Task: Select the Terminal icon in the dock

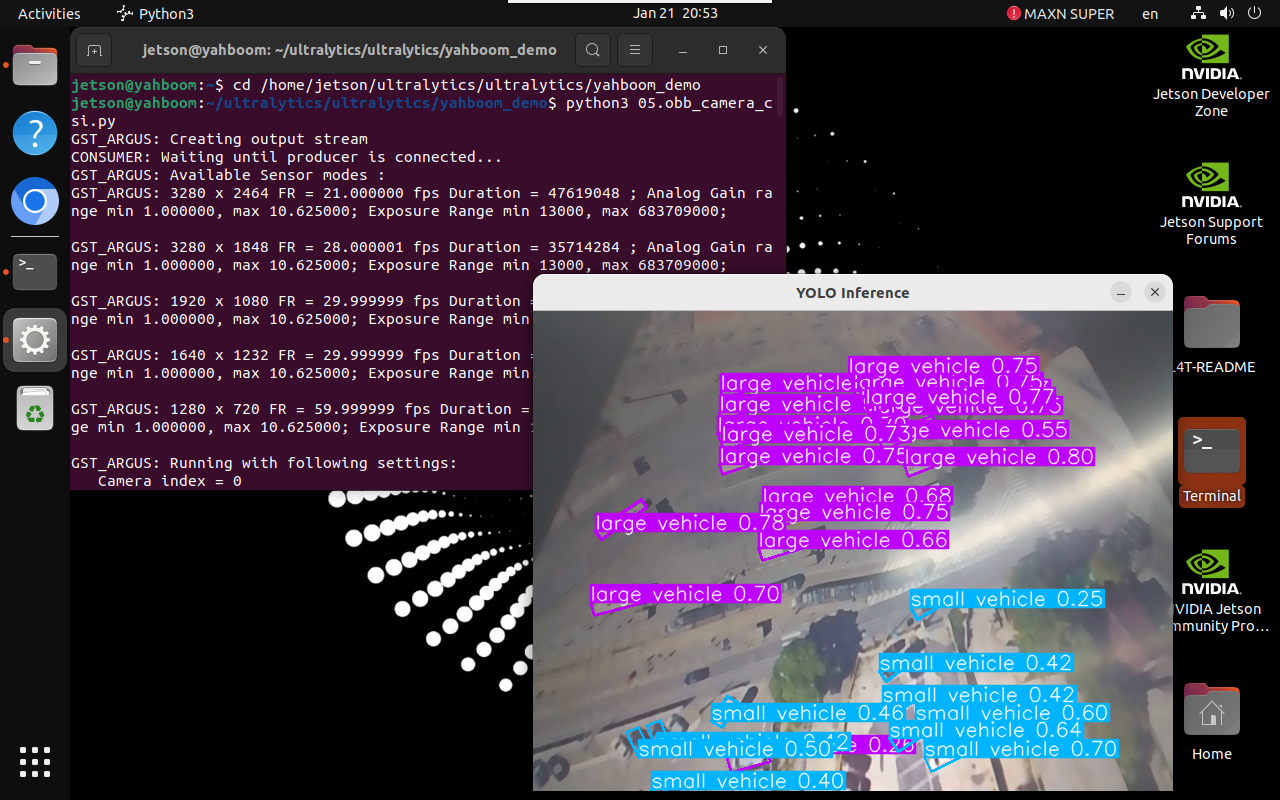Action: pos(35,271)
